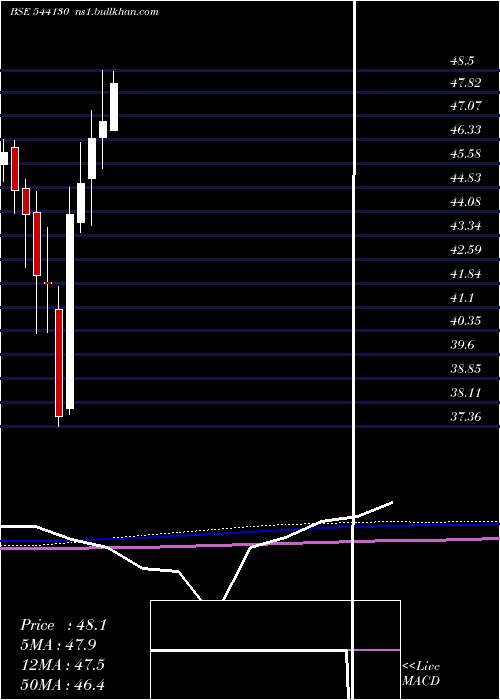Select the 42.59 price axis label
500x700 pixels.
click(x=466, y=250)
